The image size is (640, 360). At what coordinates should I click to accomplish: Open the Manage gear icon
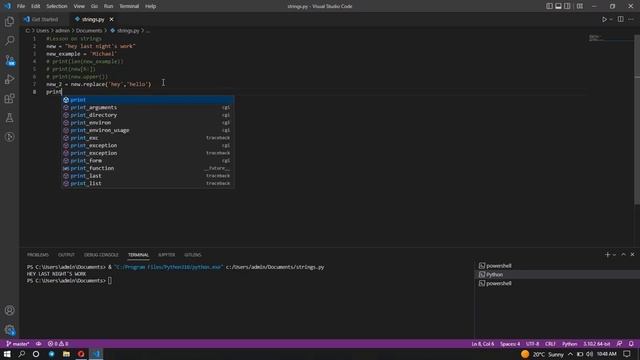click(9, 330)
